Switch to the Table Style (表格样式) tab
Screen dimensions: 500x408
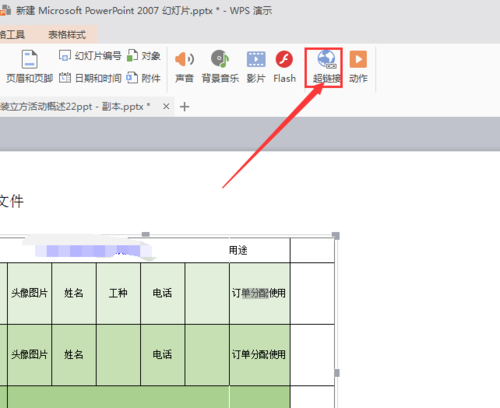pyautogui.click(x=67, y=35)
